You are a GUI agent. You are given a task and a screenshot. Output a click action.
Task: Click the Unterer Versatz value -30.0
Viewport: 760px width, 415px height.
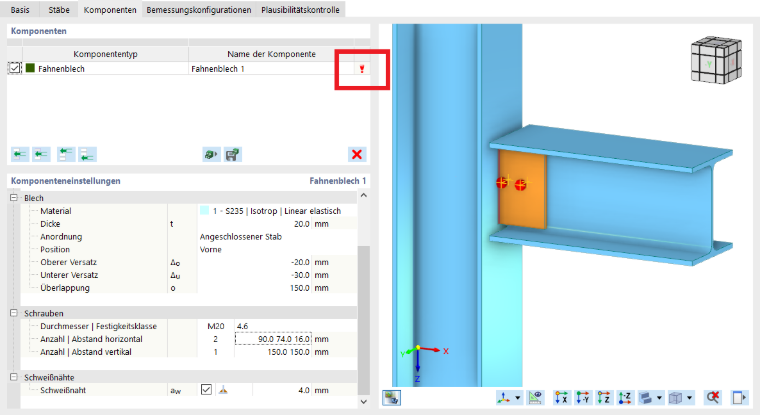click(x=300, y=275)
